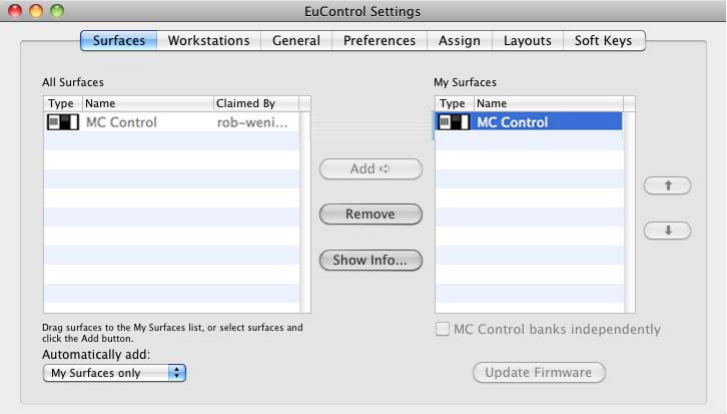
Task: Click the green zoom window button
Action: [56, 11]
